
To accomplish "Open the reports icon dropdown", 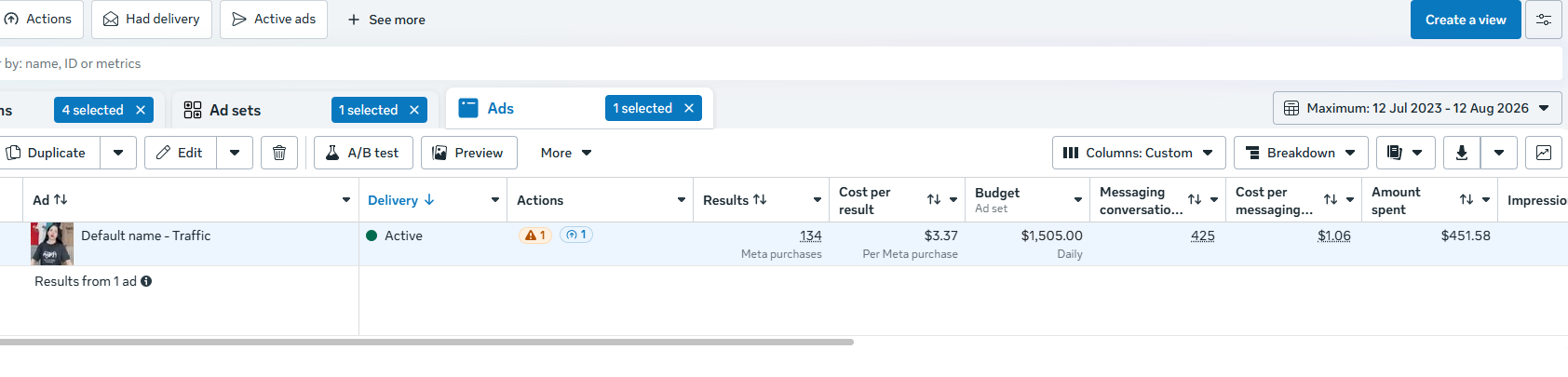I will pos(1405,153).
